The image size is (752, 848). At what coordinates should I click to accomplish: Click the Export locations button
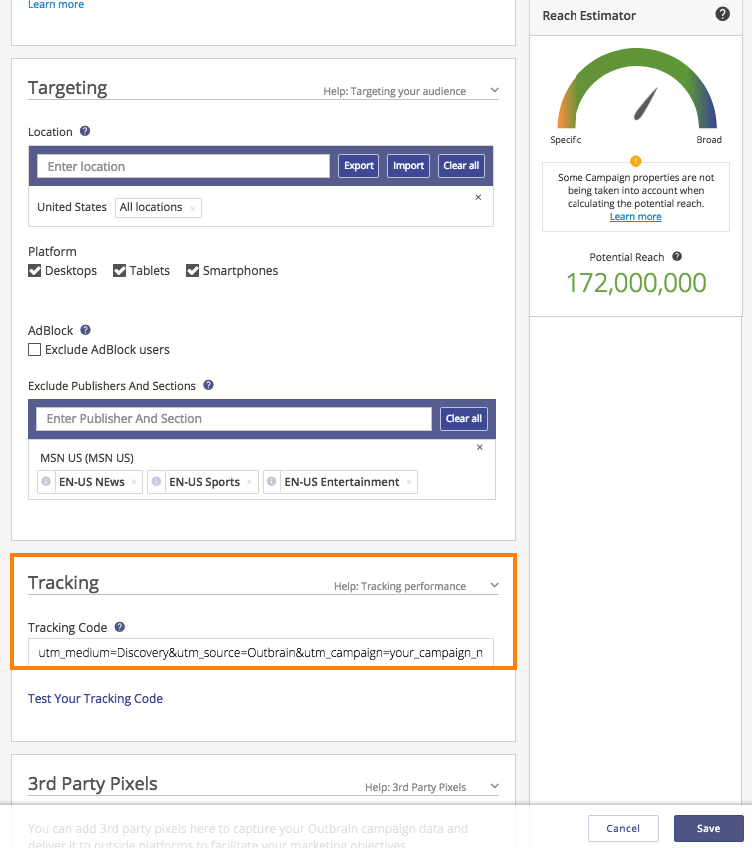coord(358,166)
